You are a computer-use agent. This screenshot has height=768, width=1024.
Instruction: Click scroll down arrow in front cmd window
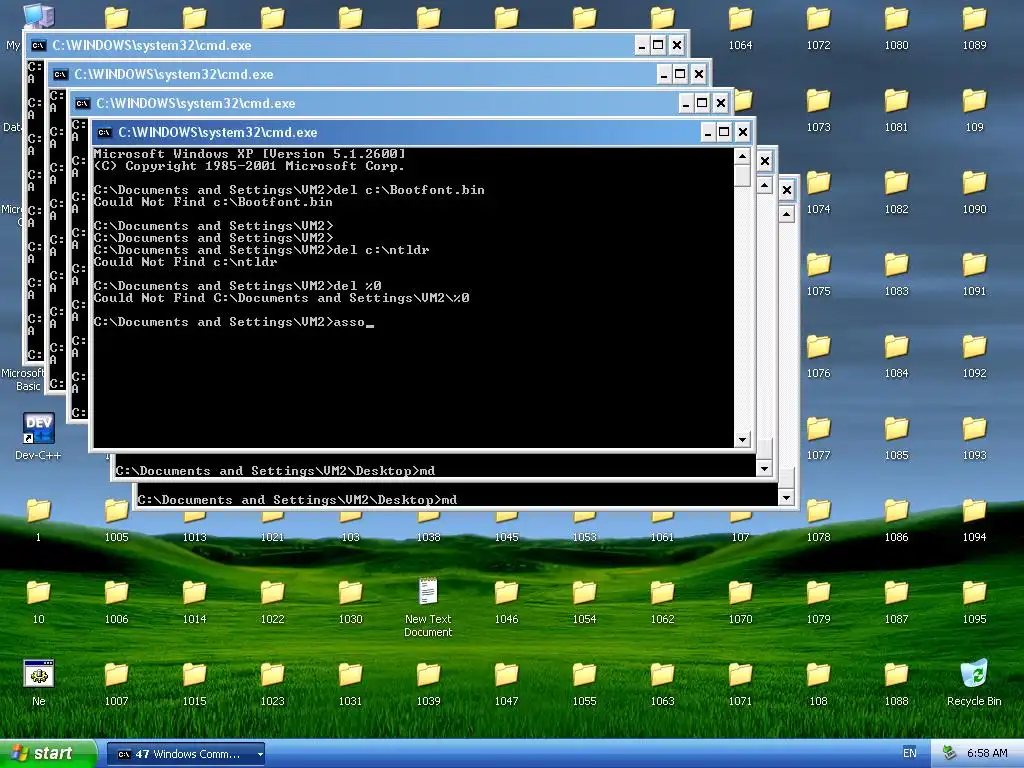click(742, 440)
